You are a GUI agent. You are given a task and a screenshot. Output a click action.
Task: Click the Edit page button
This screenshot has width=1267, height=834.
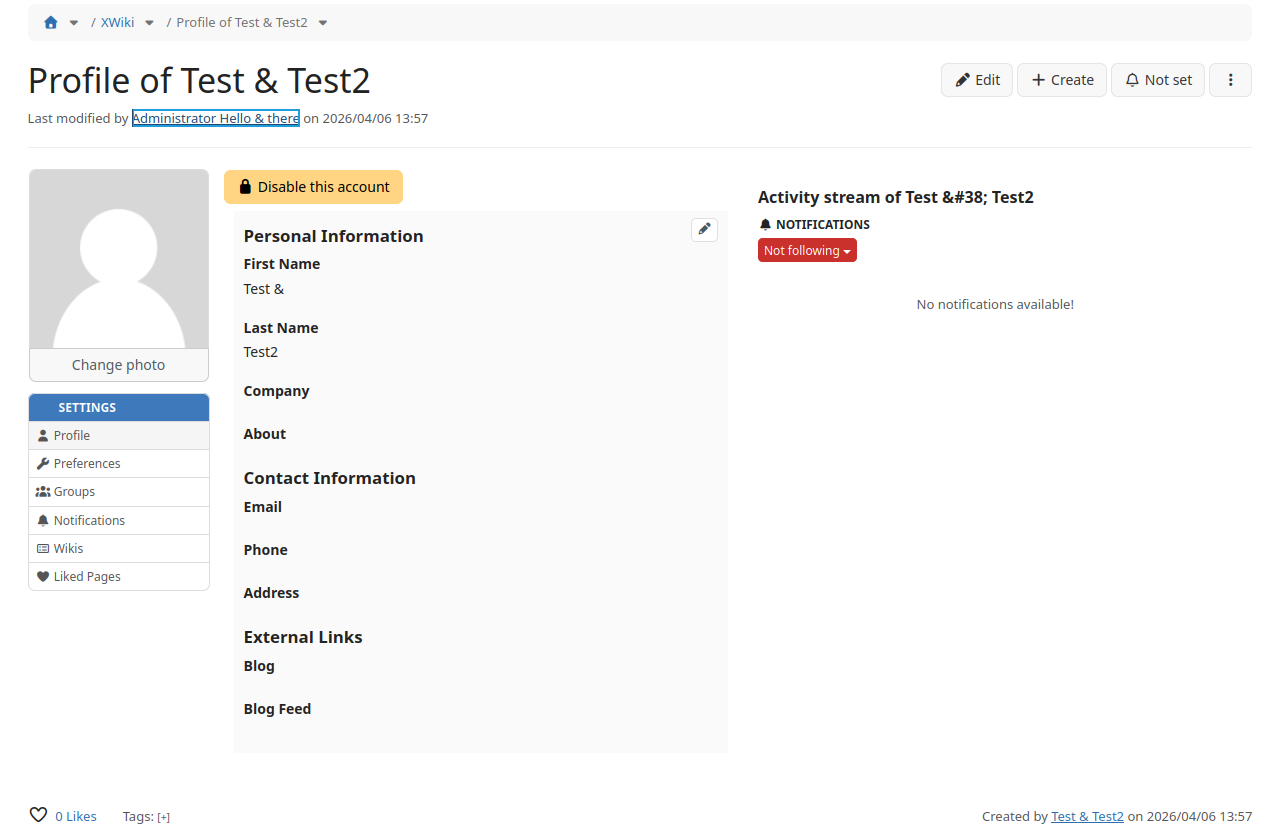tap(977, 80)
